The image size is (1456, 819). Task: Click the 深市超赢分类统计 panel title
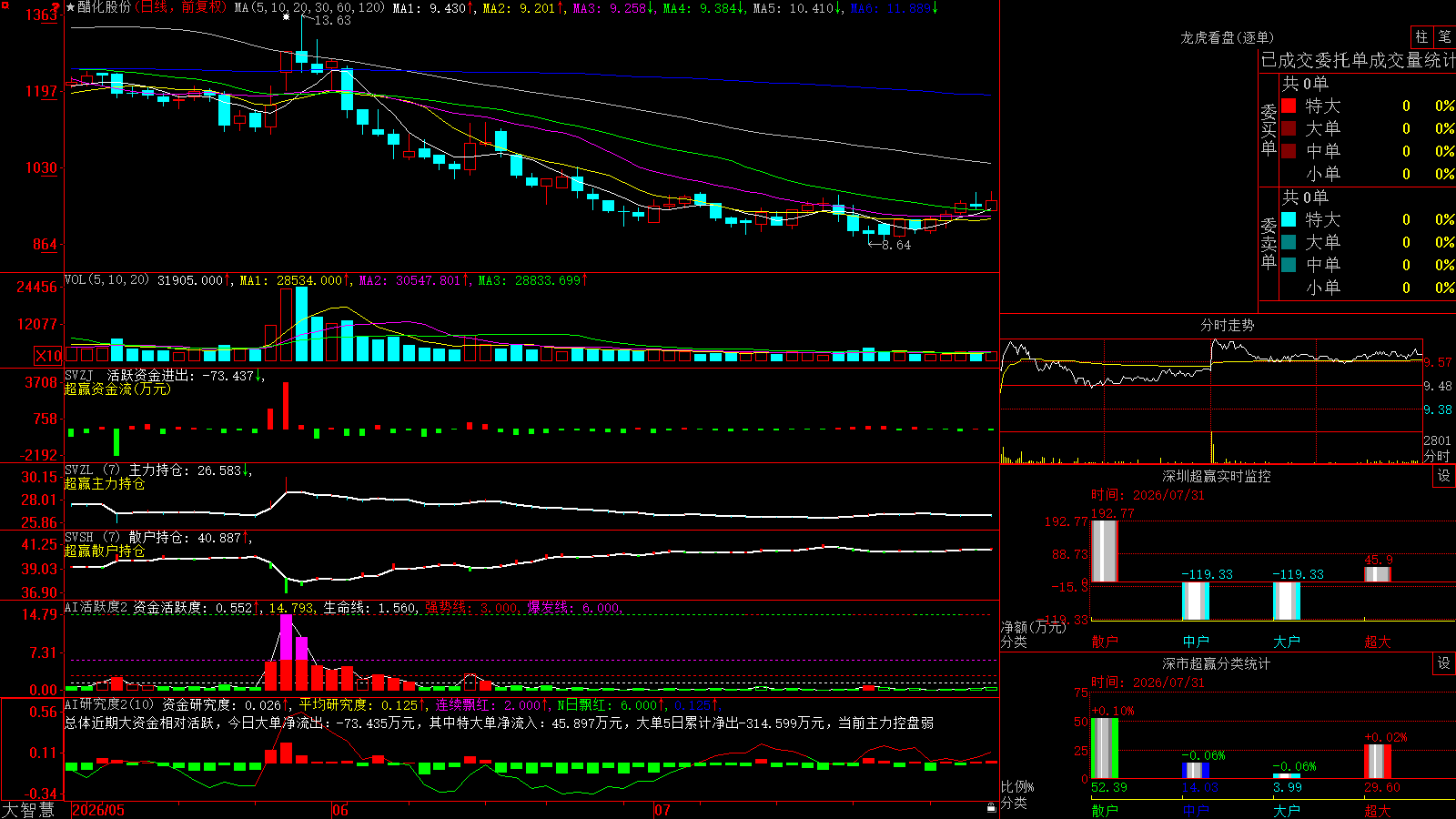coord(1217,663)
